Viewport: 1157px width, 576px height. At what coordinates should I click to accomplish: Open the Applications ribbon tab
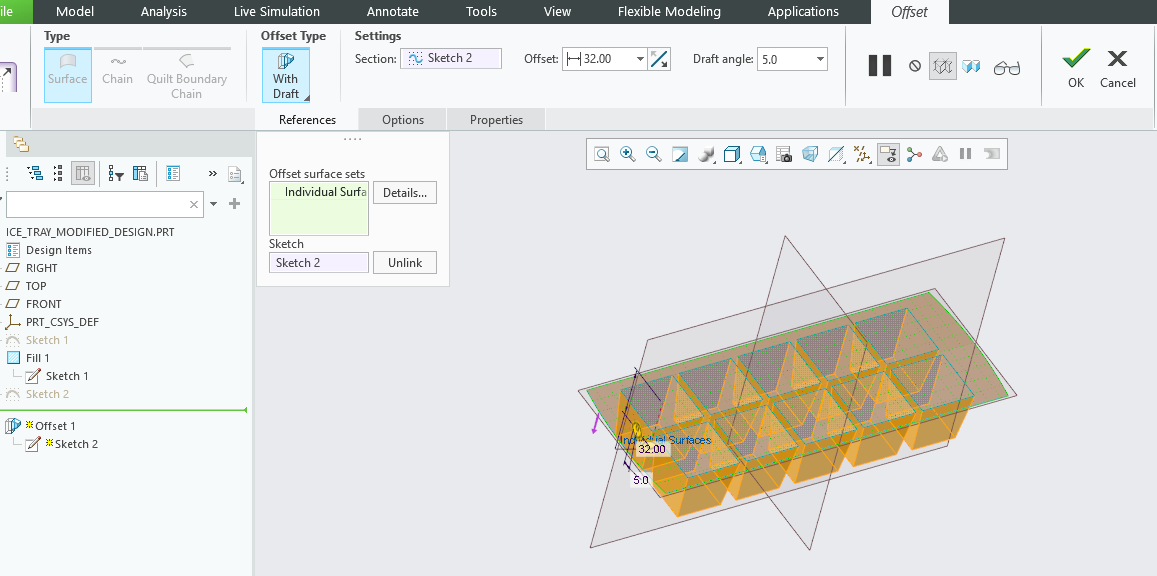pyautogui.click(x=803, y=12)
